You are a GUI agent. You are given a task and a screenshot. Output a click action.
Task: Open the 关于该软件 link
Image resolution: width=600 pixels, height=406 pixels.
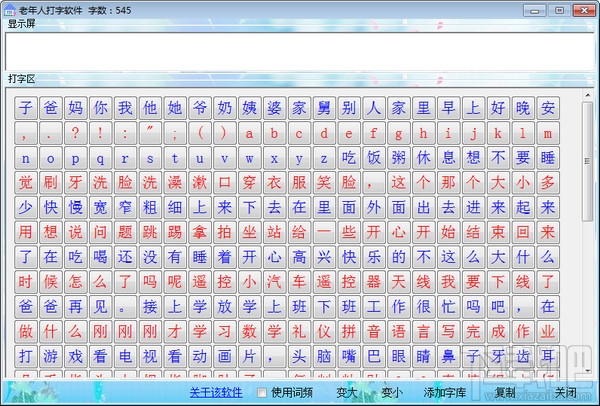coord(216,392)
